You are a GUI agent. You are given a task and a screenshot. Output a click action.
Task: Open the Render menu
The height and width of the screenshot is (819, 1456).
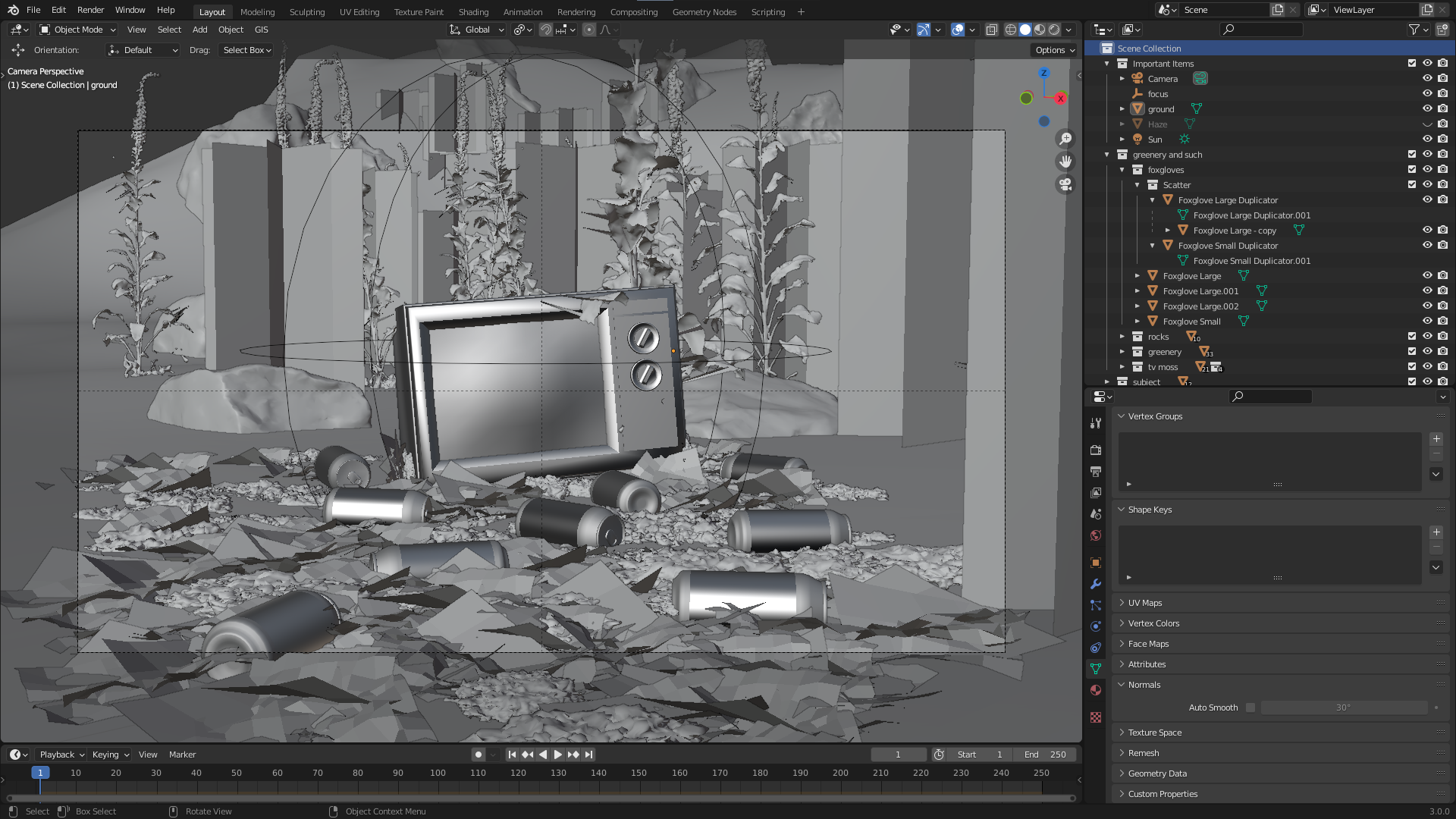90,10
